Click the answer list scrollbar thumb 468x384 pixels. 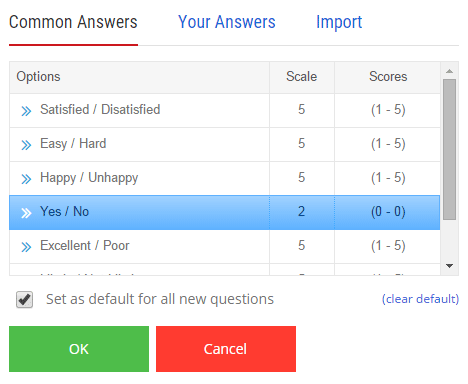[x=449, y=149]
